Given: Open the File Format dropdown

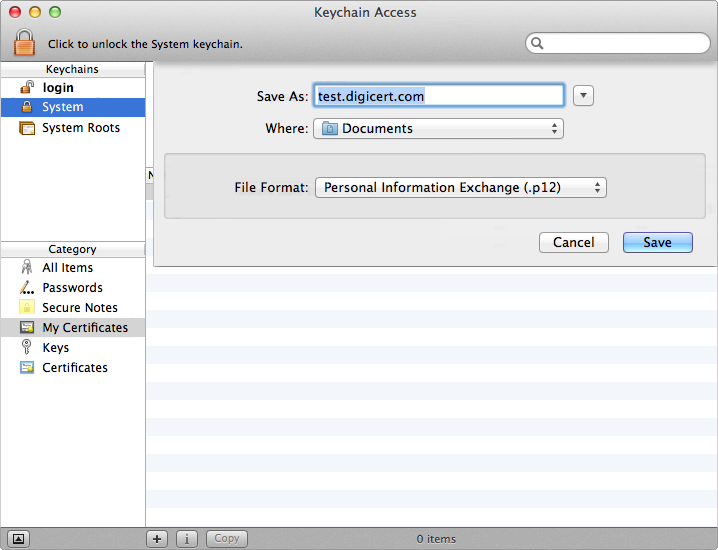Looking at the screenshot, I should click(460, 187).
